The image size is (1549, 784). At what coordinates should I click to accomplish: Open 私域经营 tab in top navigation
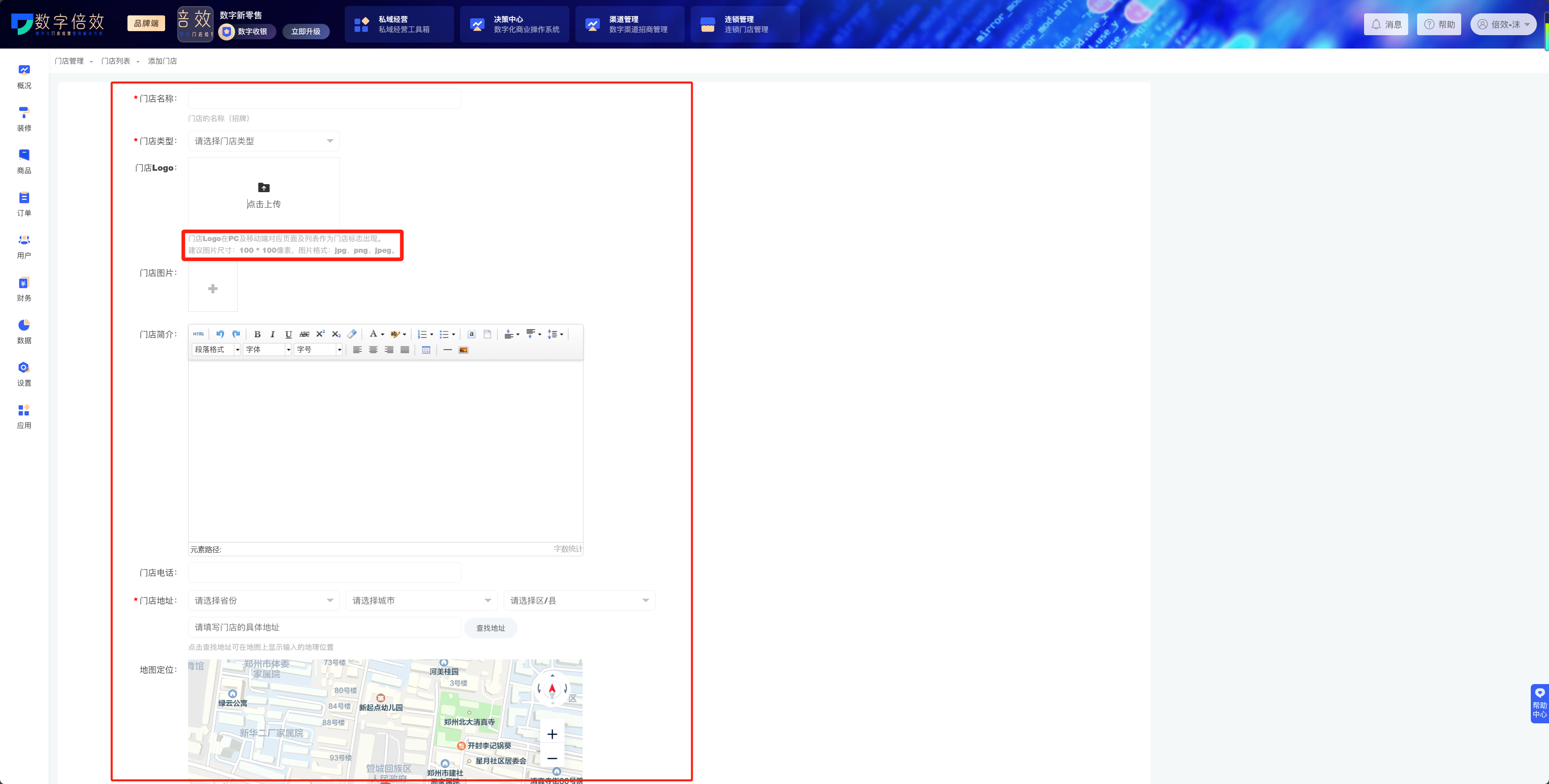click(399, 24)
